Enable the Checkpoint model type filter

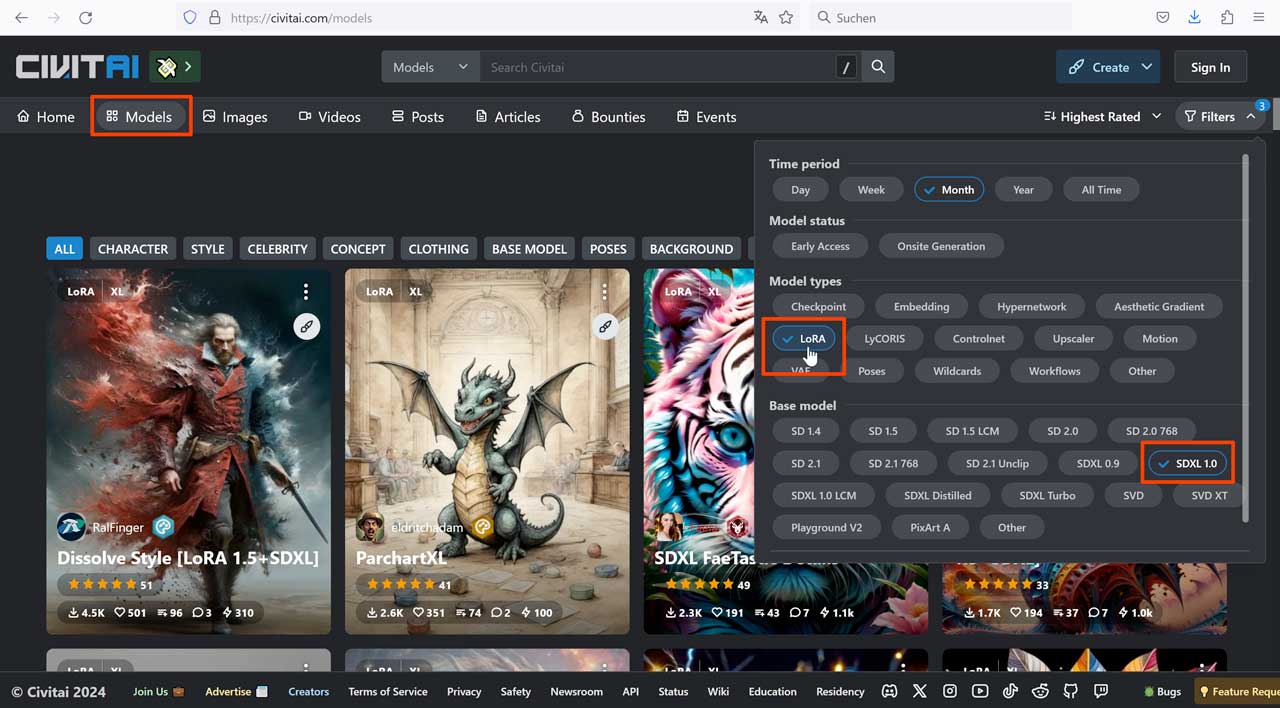[x=819, y=307]
